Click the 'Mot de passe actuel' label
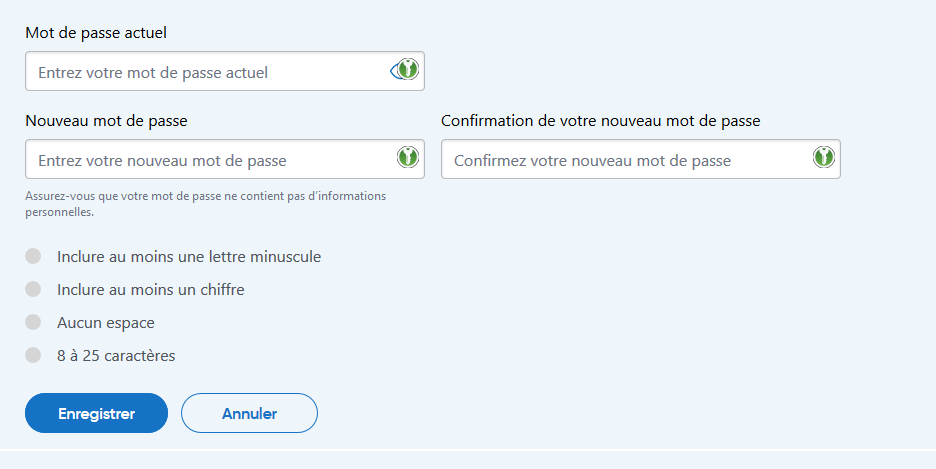This screenshot has height=469, width=936. 96,33
